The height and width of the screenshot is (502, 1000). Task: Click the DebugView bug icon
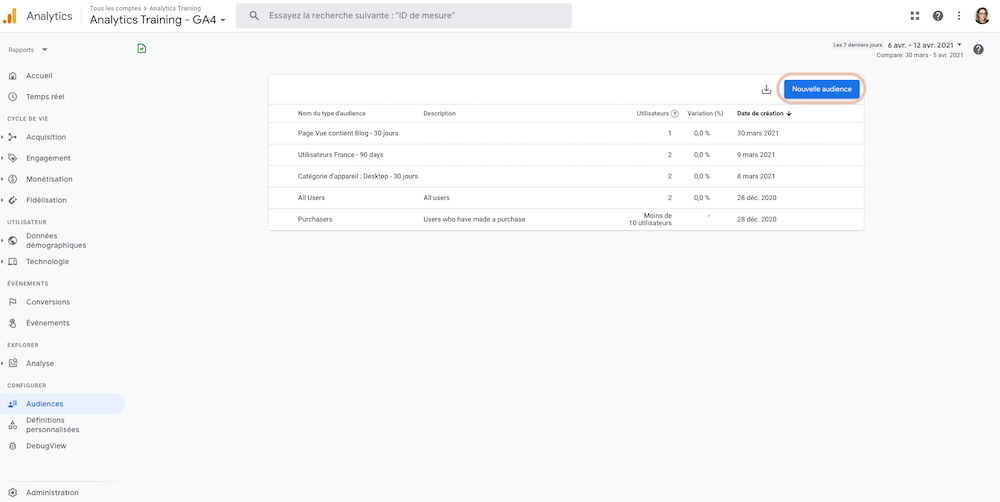[13, 446]
